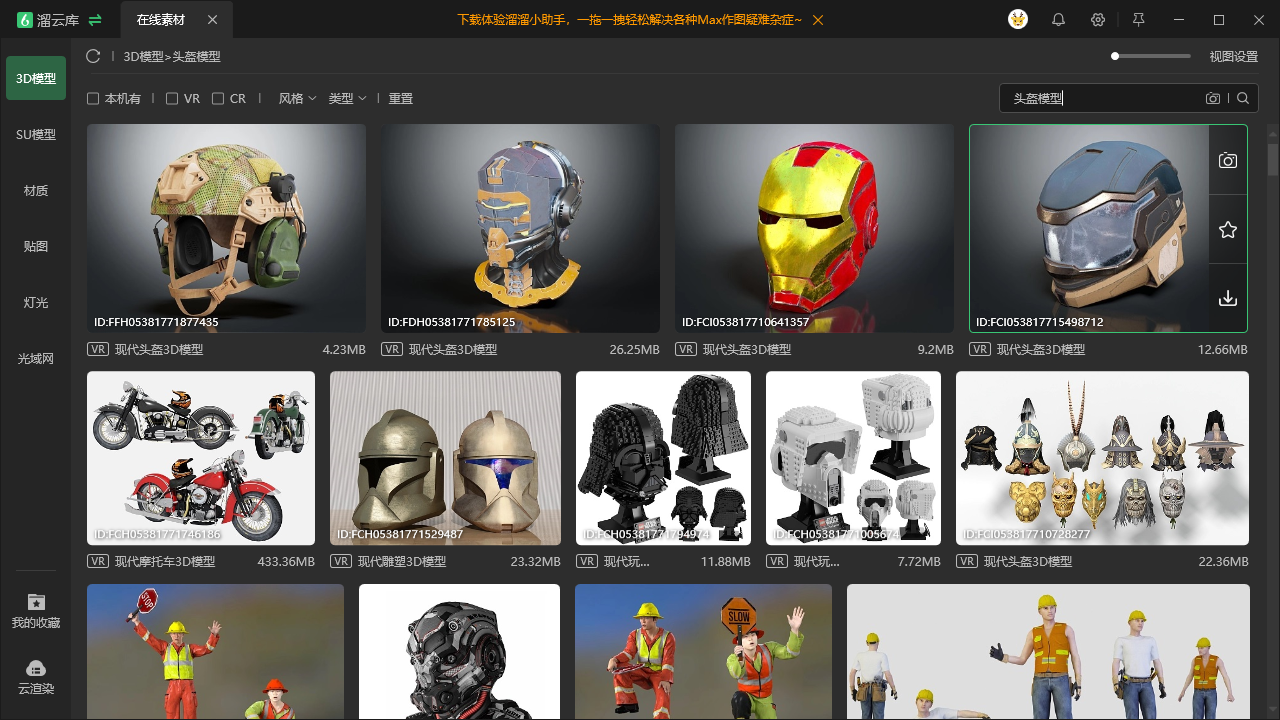Open the worker holding SLOW sign thumbnail
The image size is (1280, 720).
pyautogui.click(x=703, y=652)
